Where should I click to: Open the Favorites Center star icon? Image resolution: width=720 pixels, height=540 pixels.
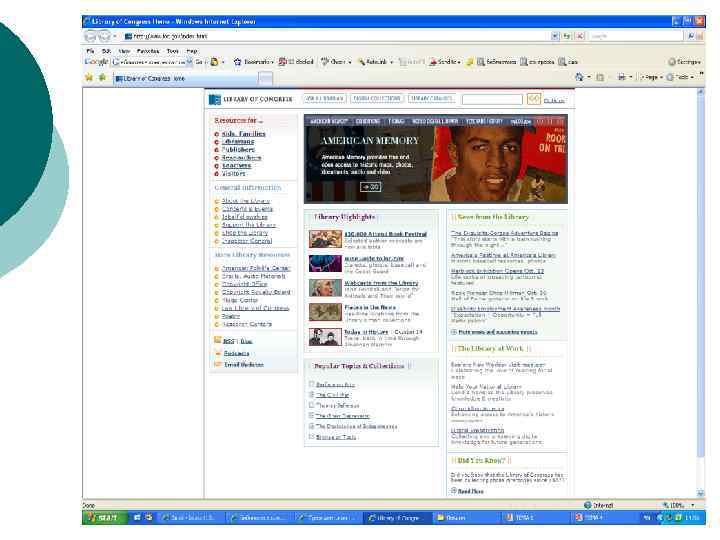tap(89, 78)
